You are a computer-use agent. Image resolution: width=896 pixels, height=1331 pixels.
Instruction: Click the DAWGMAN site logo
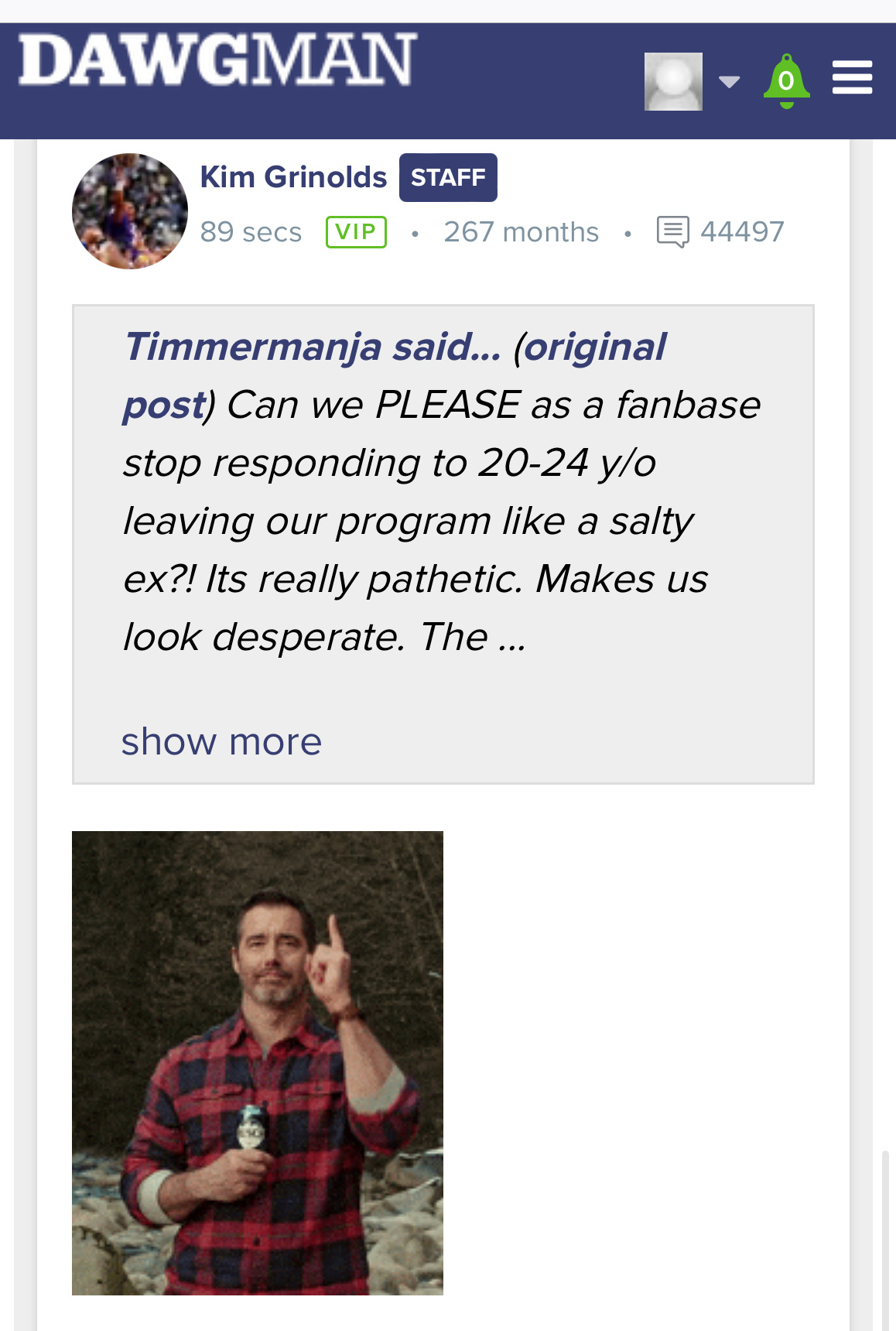pos(218,60)
